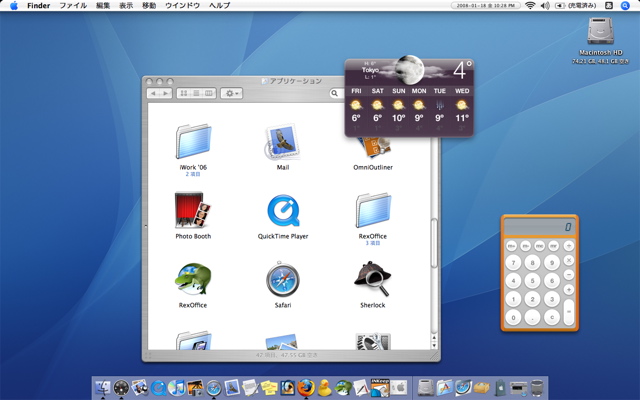Go forward in the Finder window

[x=166, y=93]
